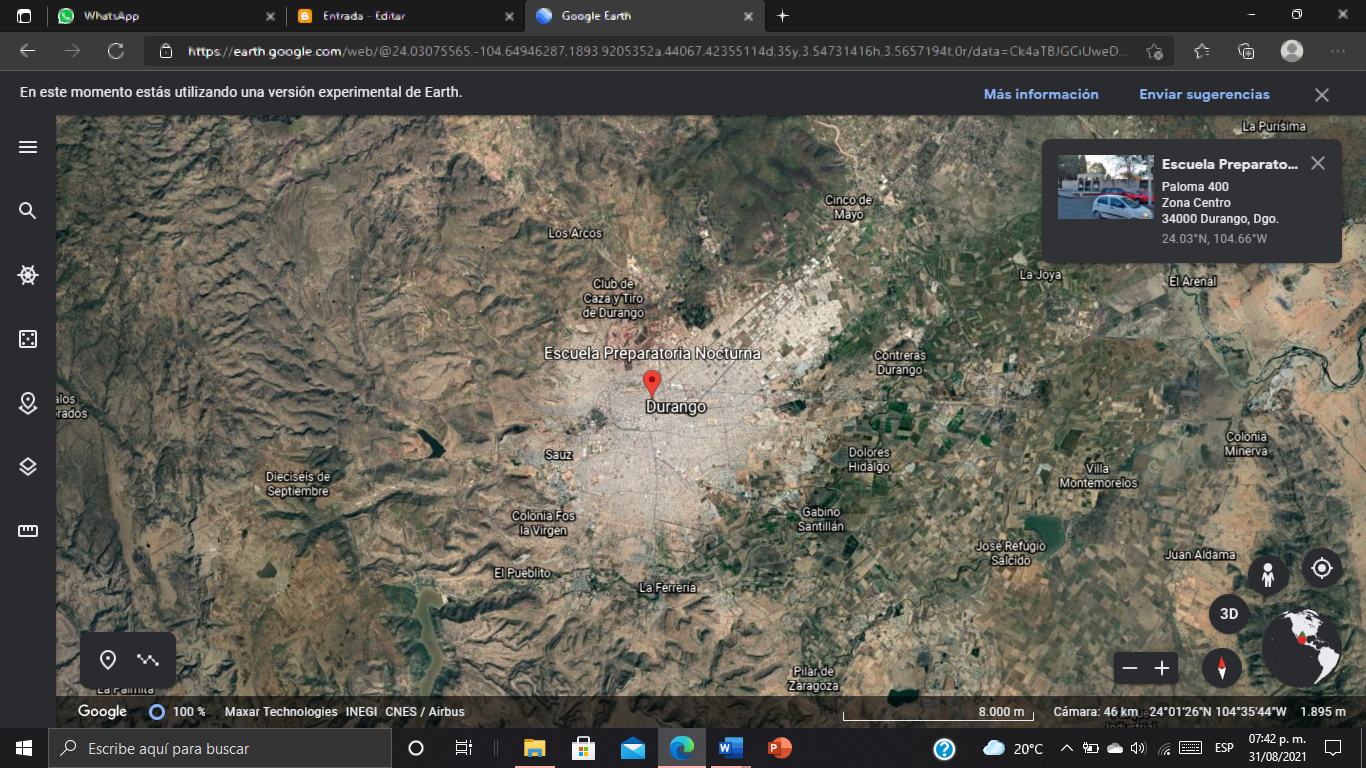Open the Windows Start menu
This screenshot has width=1366, height=768.
(24, 748)
